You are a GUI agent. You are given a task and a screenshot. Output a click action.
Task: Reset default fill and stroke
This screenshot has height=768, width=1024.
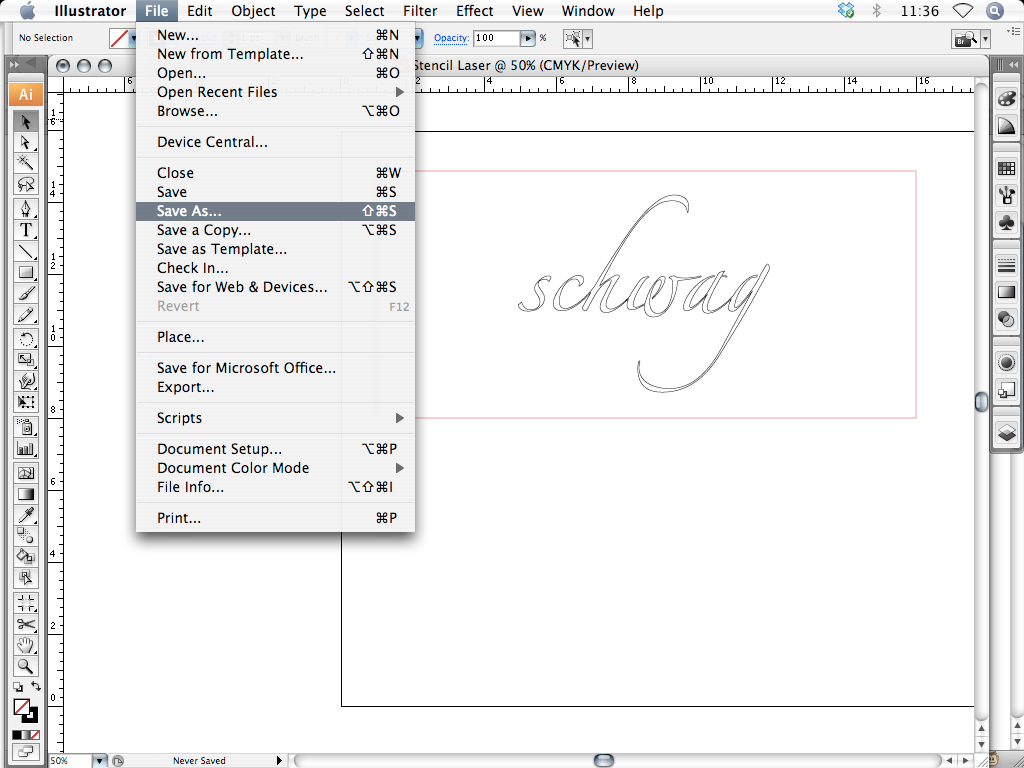tap(18, 686)
